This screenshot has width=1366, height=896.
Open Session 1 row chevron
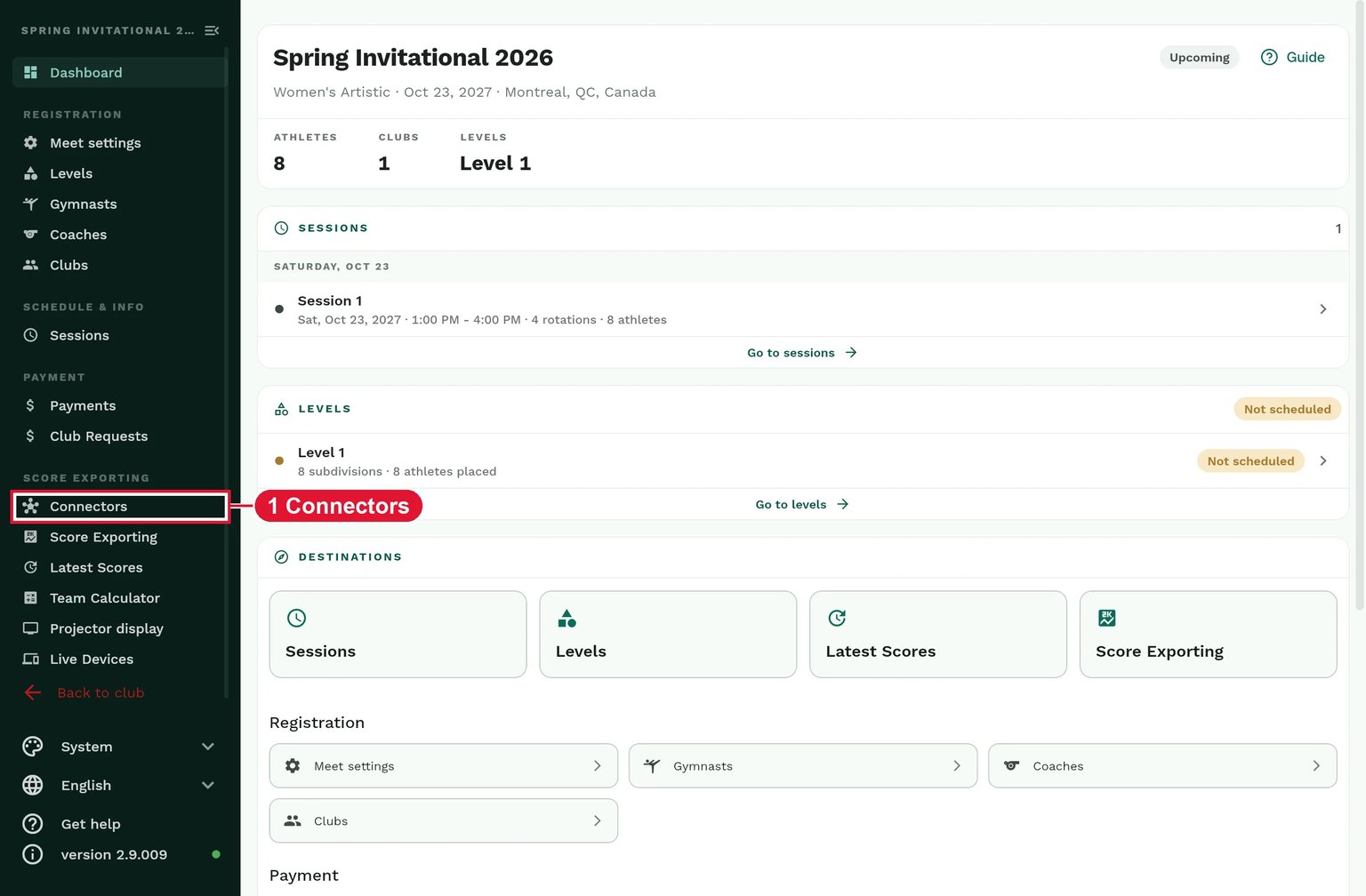point(1323,309)
